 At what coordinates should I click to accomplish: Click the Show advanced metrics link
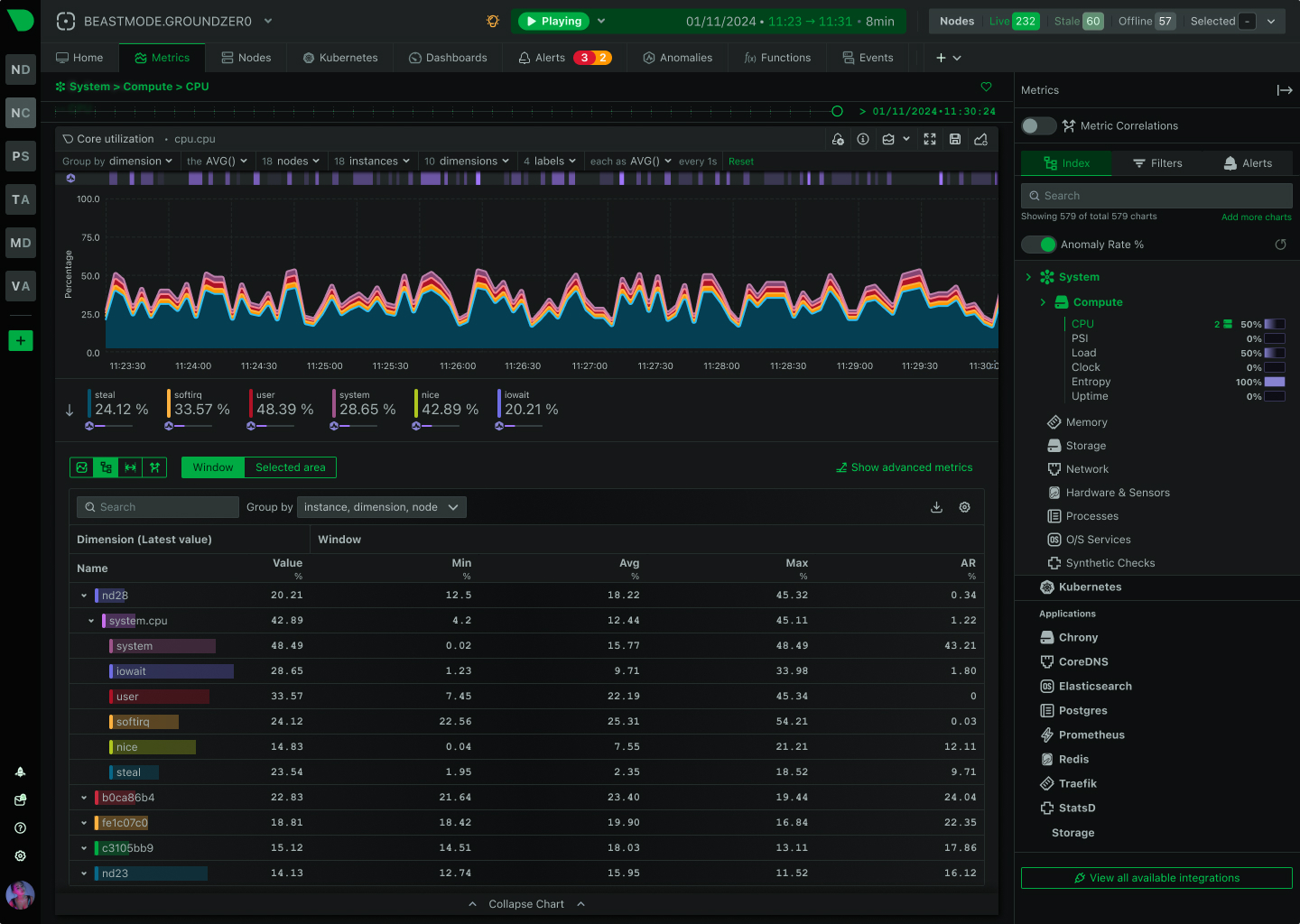(x=904, y=467)
